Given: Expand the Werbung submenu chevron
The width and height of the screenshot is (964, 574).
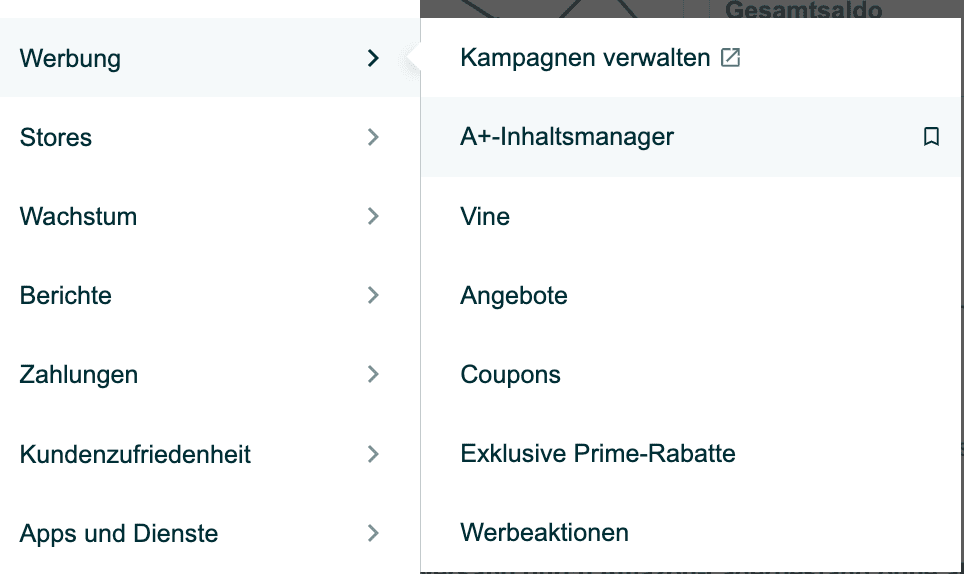Looking at the screenshot, I should (373, 58).
